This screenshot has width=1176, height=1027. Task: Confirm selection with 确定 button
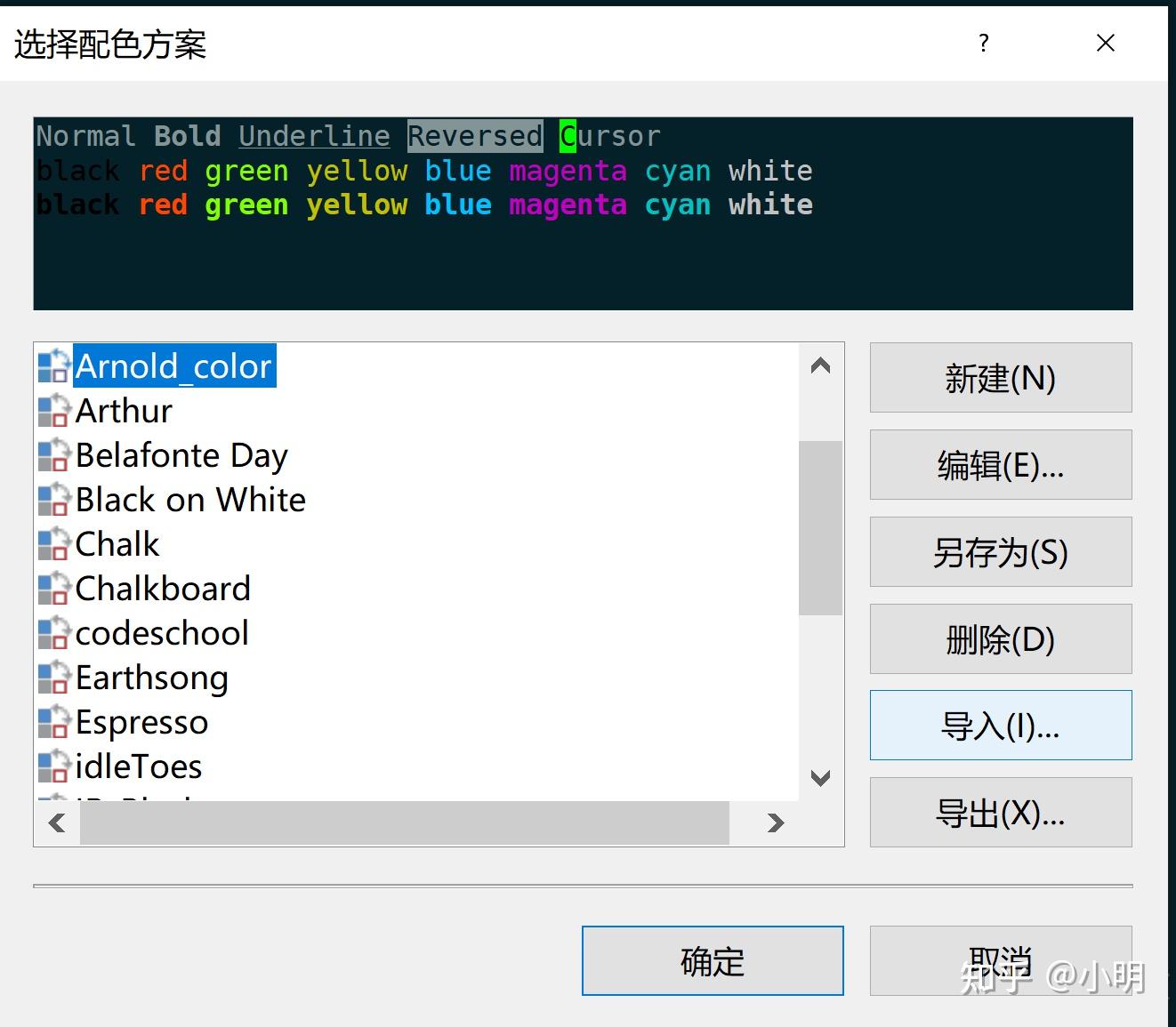point(712,960)
